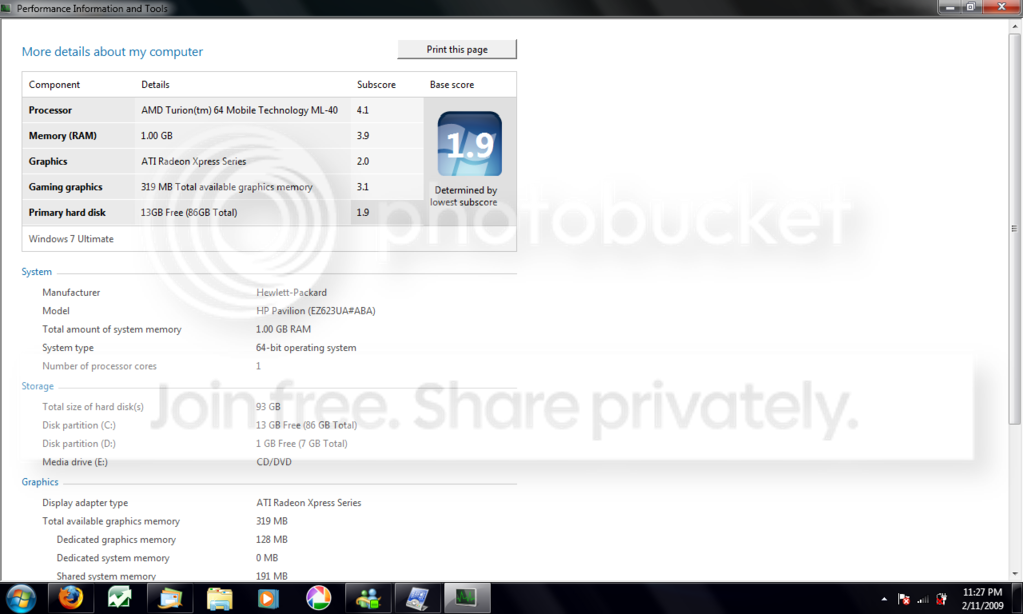Click '93 GB' total hard disk size
Image resolution: width=1023 pixels, height=614 pixels.
coord(268,407)
